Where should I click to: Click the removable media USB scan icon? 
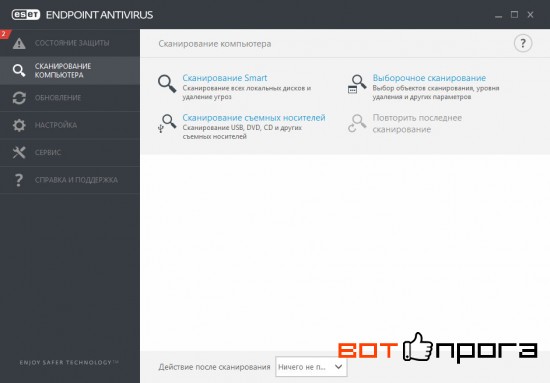tap(167, 124)
